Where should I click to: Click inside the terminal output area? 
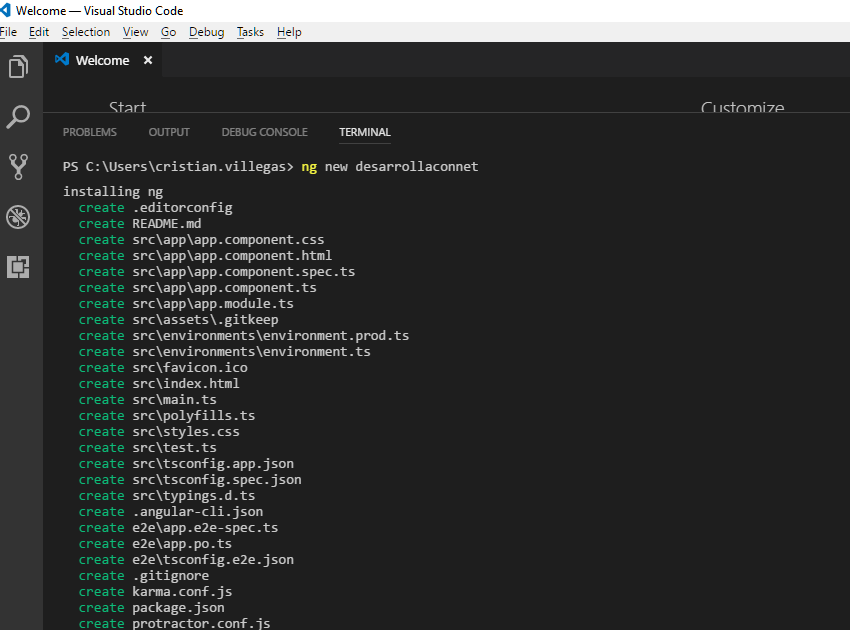point(400,400)
